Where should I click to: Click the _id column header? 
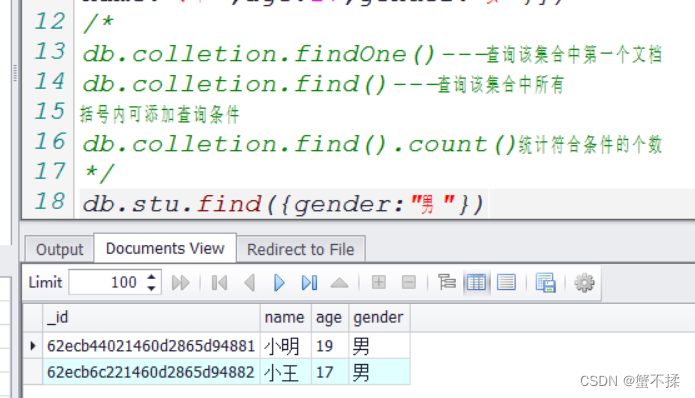click(x=151, y=317)
